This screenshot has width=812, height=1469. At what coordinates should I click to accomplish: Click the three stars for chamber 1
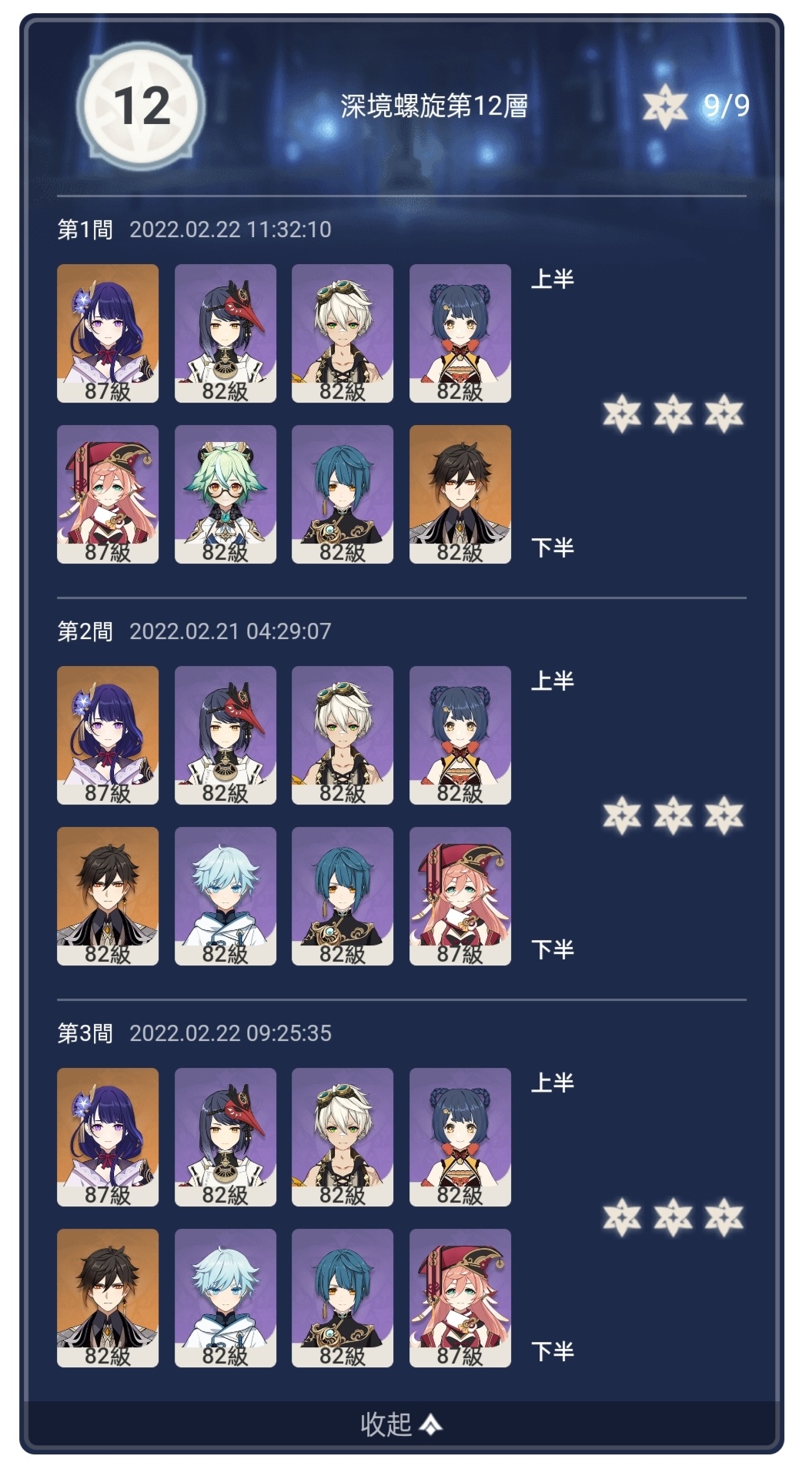coord(673,413)
